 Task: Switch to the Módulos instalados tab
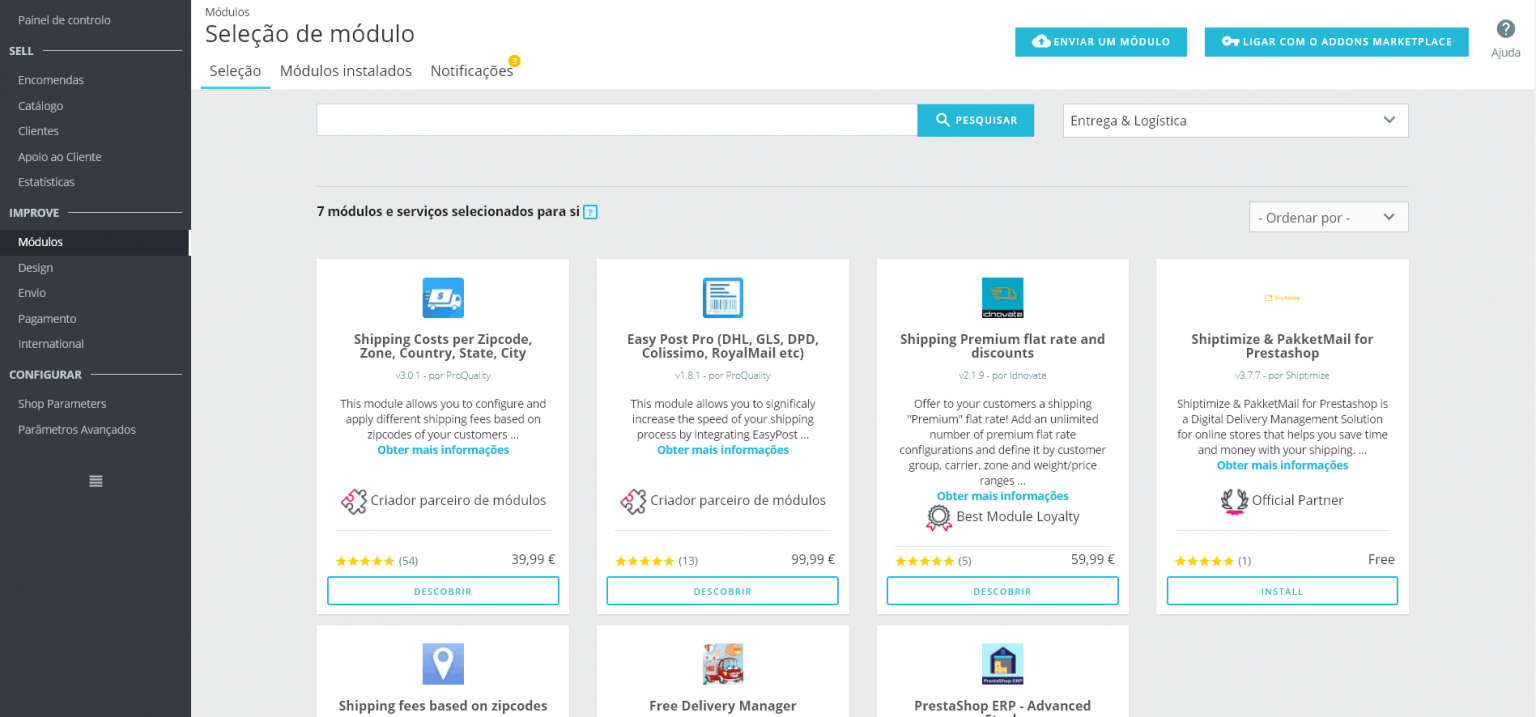pyautogui.click(x=346, y=71)
